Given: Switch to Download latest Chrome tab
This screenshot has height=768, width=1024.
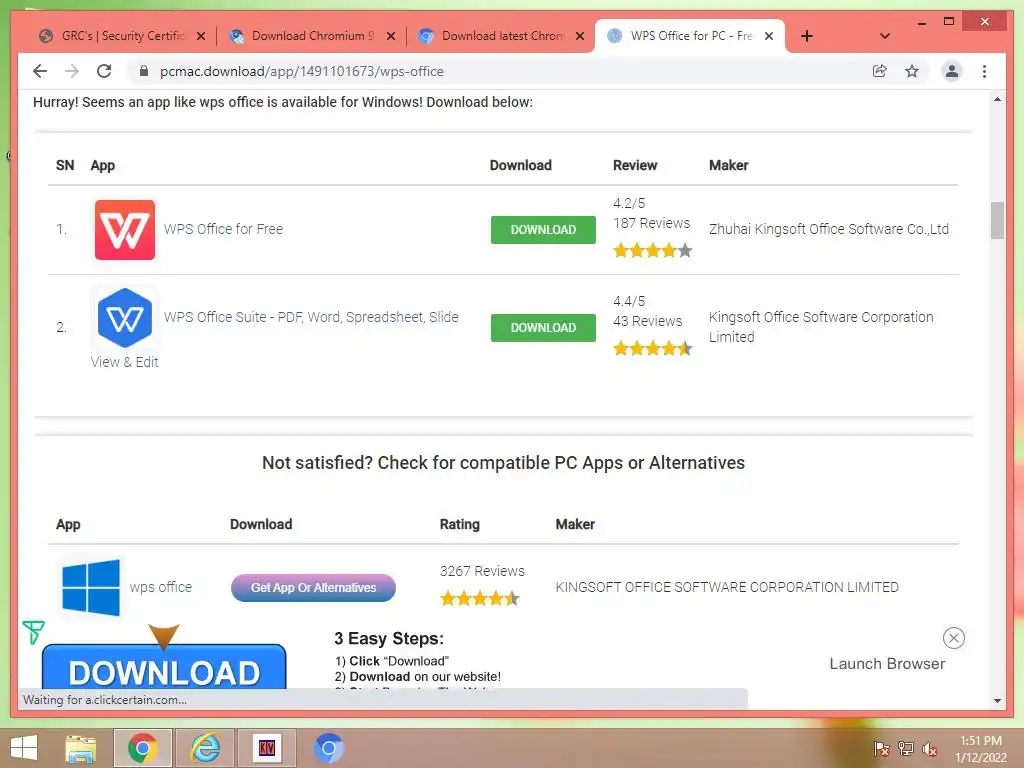Looking at the screenshot, I should 501,36.
